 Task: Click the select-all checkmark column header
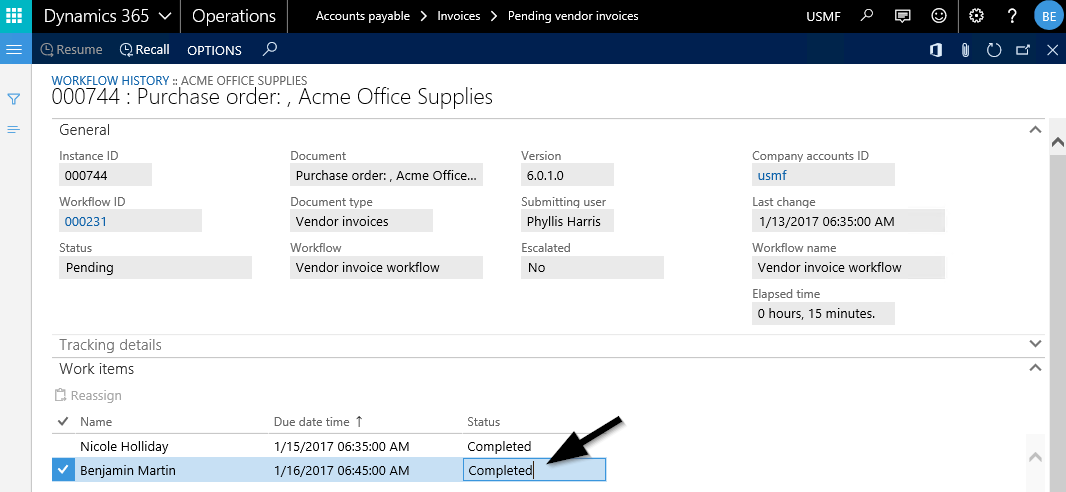[x=64, y=422]
